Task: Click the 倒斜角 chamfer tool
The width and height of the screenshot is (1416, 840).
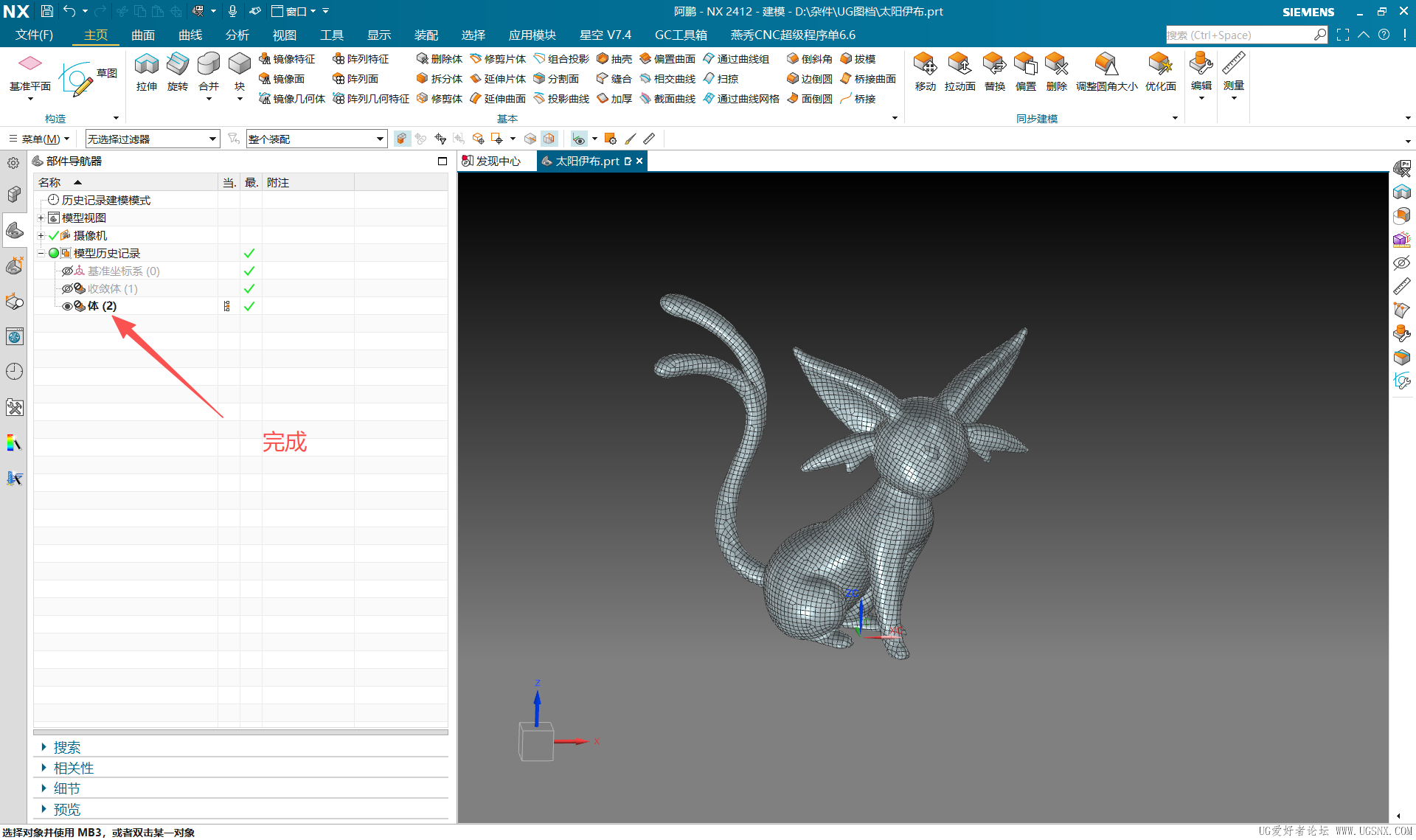Action: pos(810,59)
